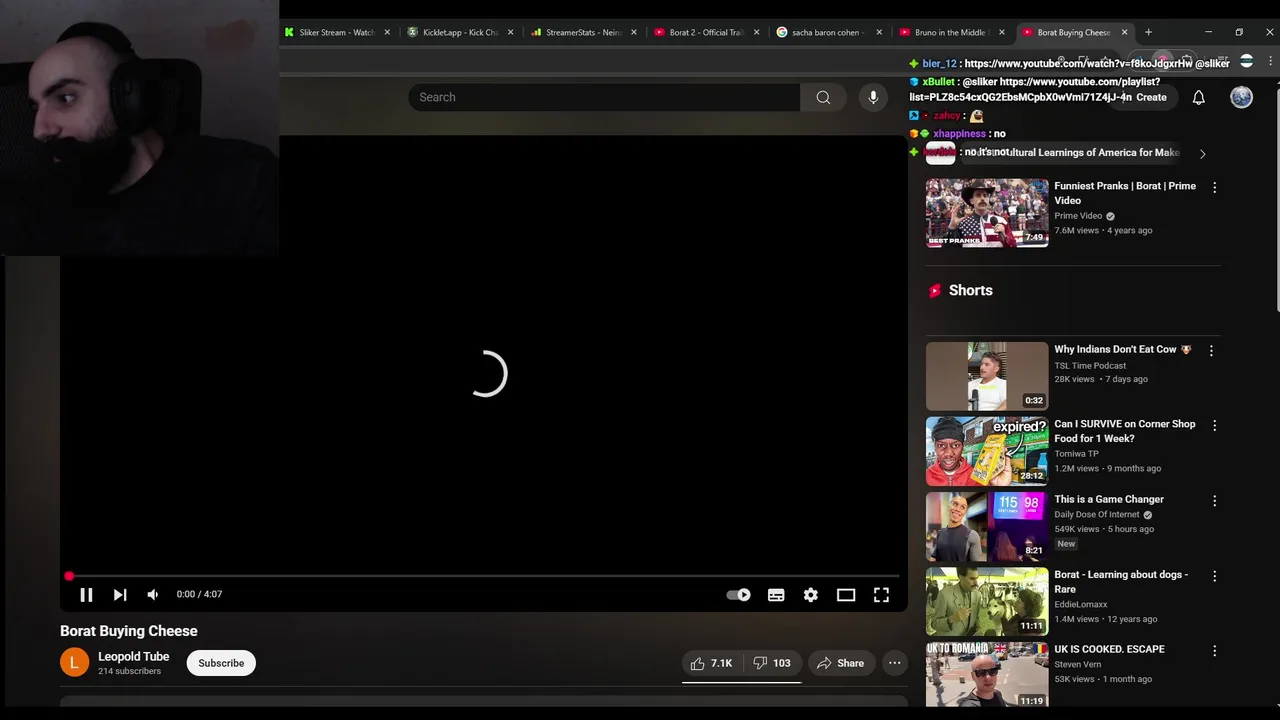This screenshot has height=720, width=1280.
Task: Switch to Sliker Stream tab
Action: tap(337, 32)
